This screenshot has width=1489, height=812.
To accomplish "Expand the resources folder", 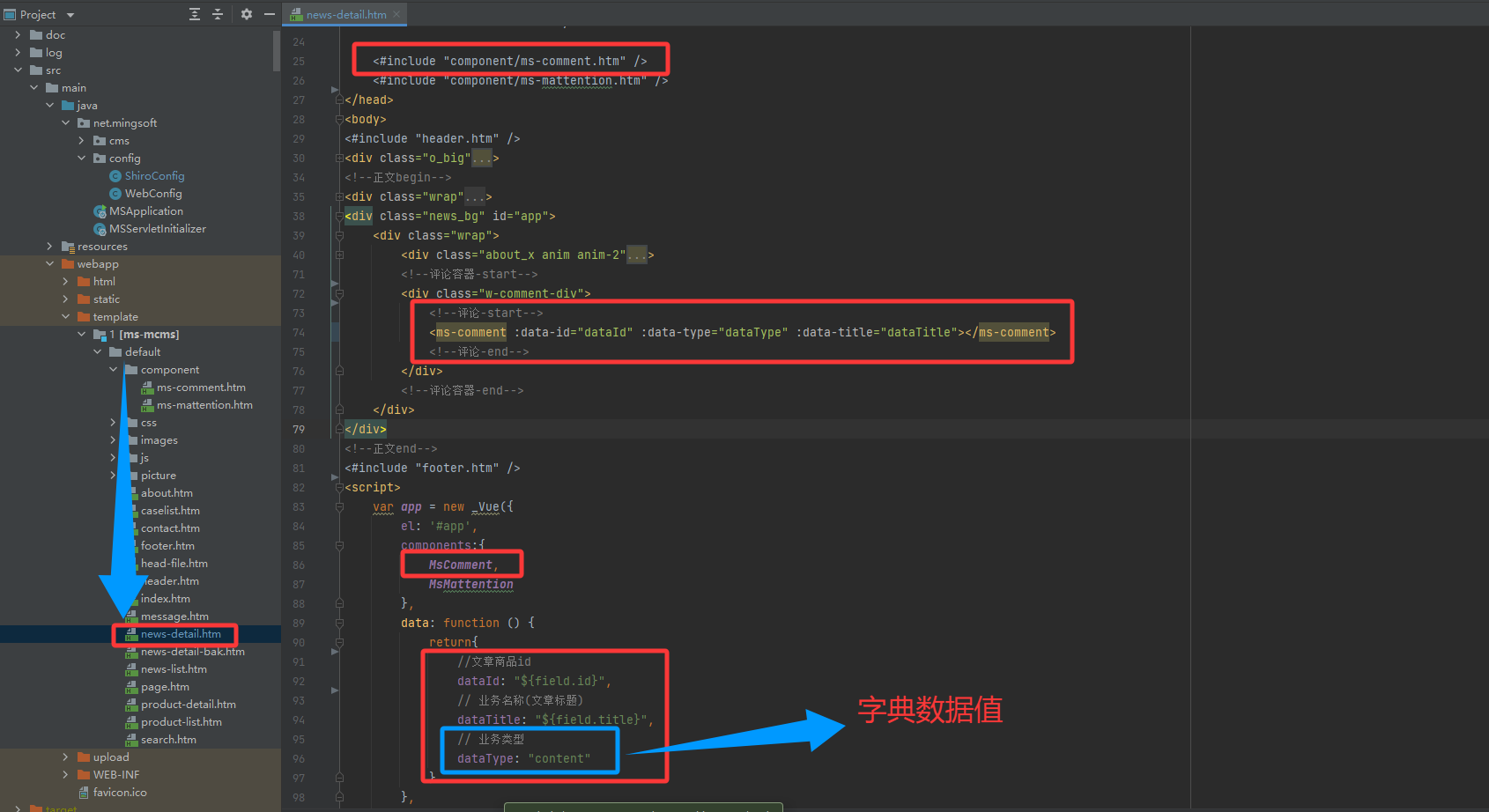I will [x=49, y=247].
